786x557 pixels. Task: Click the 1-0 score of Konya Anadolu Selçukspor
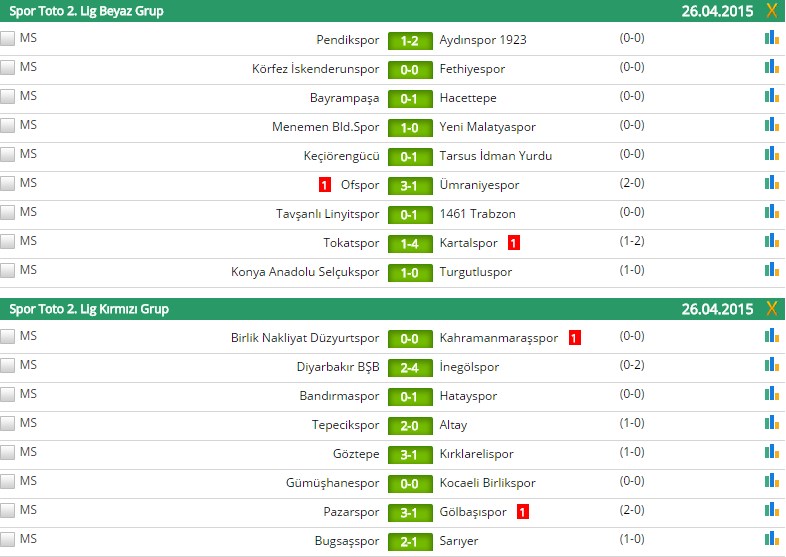[x=409, y=272]
